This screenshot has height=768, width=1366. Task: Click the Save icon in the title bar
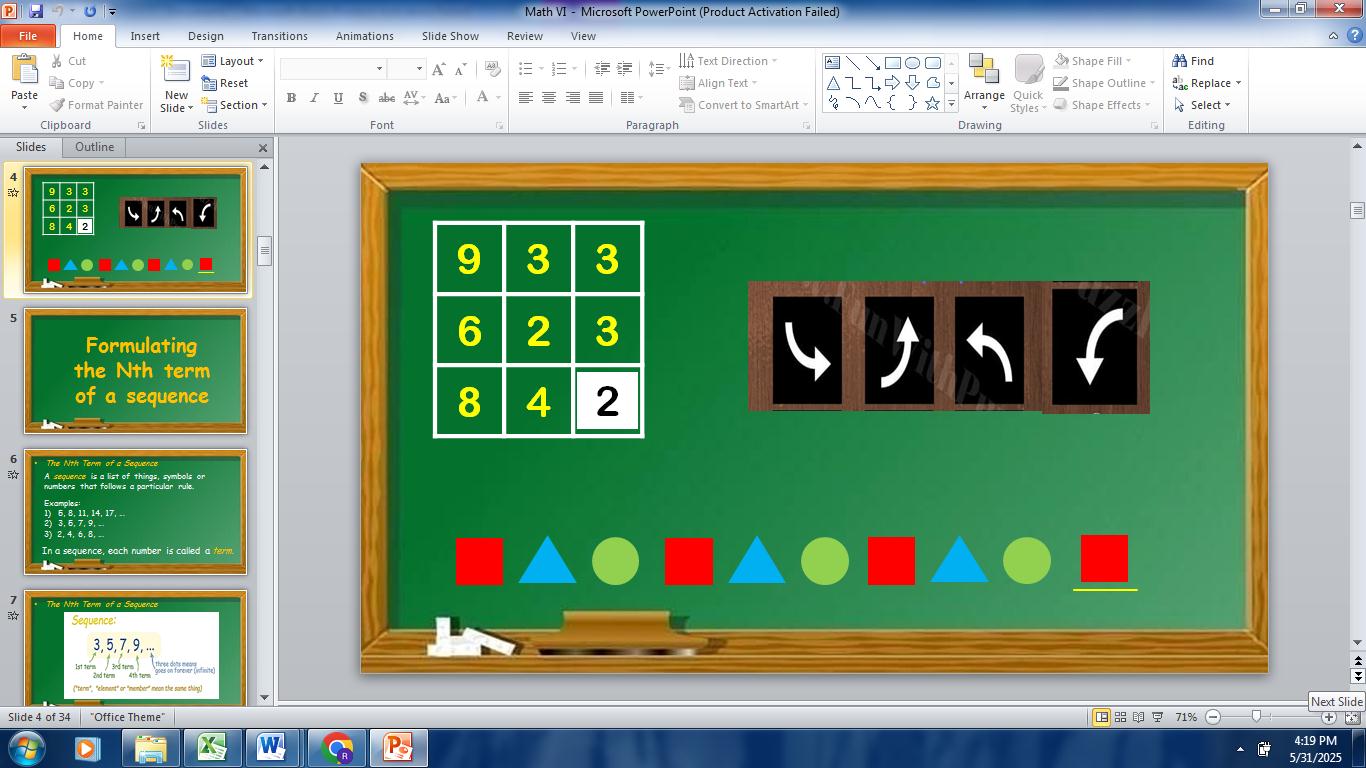coord(36,11)
